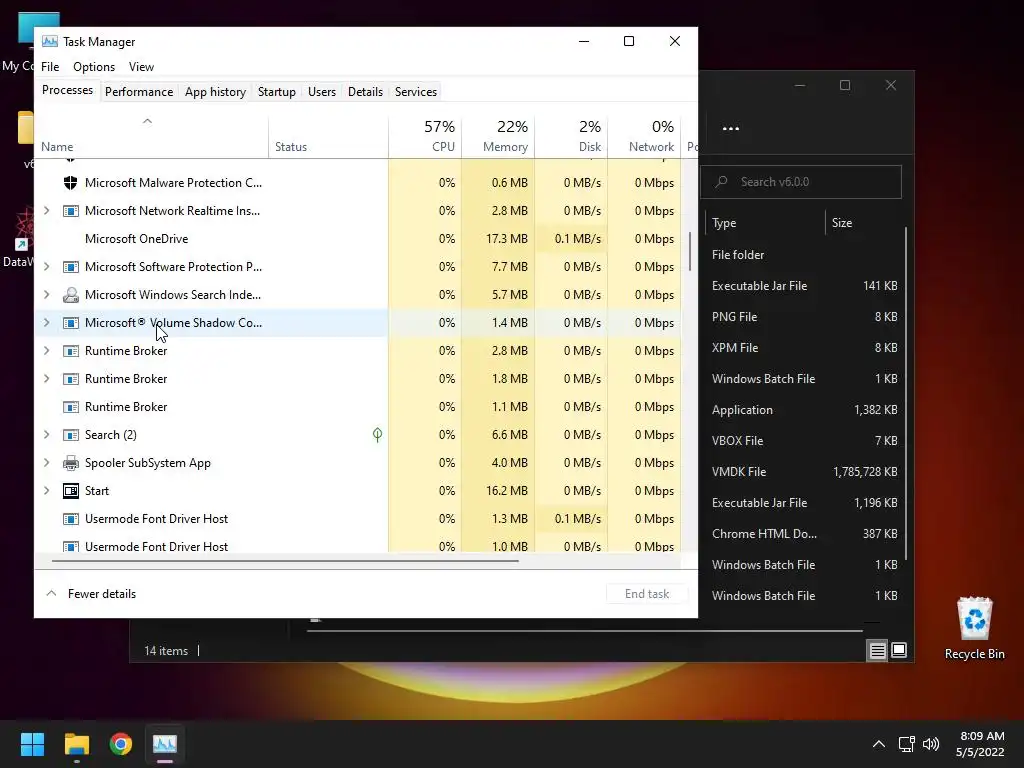The width and height of the screenshot is (1024, 768).
Task: Click the Microsoft Network Realtime Inspection process icon
Action: pyautogui.click(x=71, y=211)
